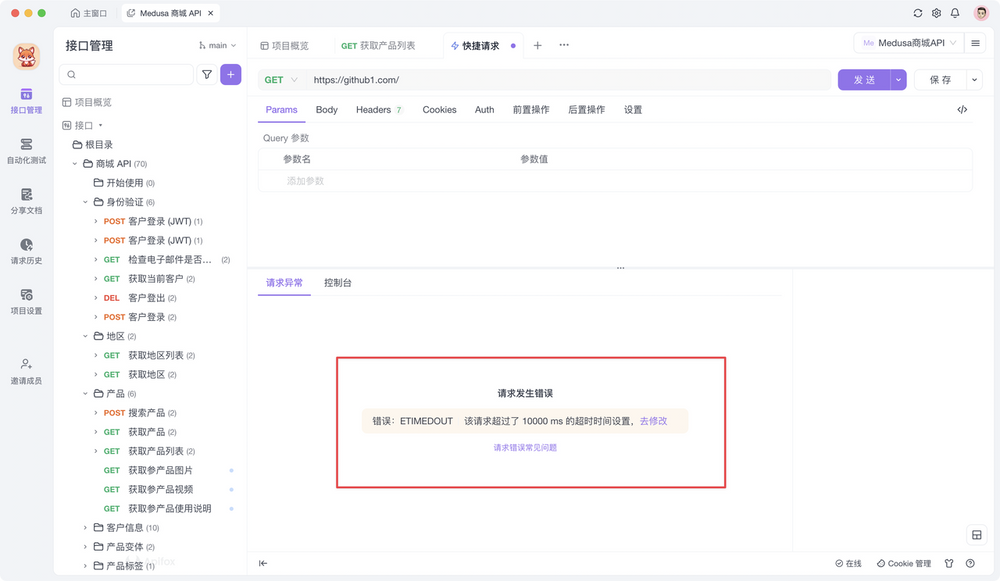Click the theme T-shirt icon at bottom right

click(946, 563)
